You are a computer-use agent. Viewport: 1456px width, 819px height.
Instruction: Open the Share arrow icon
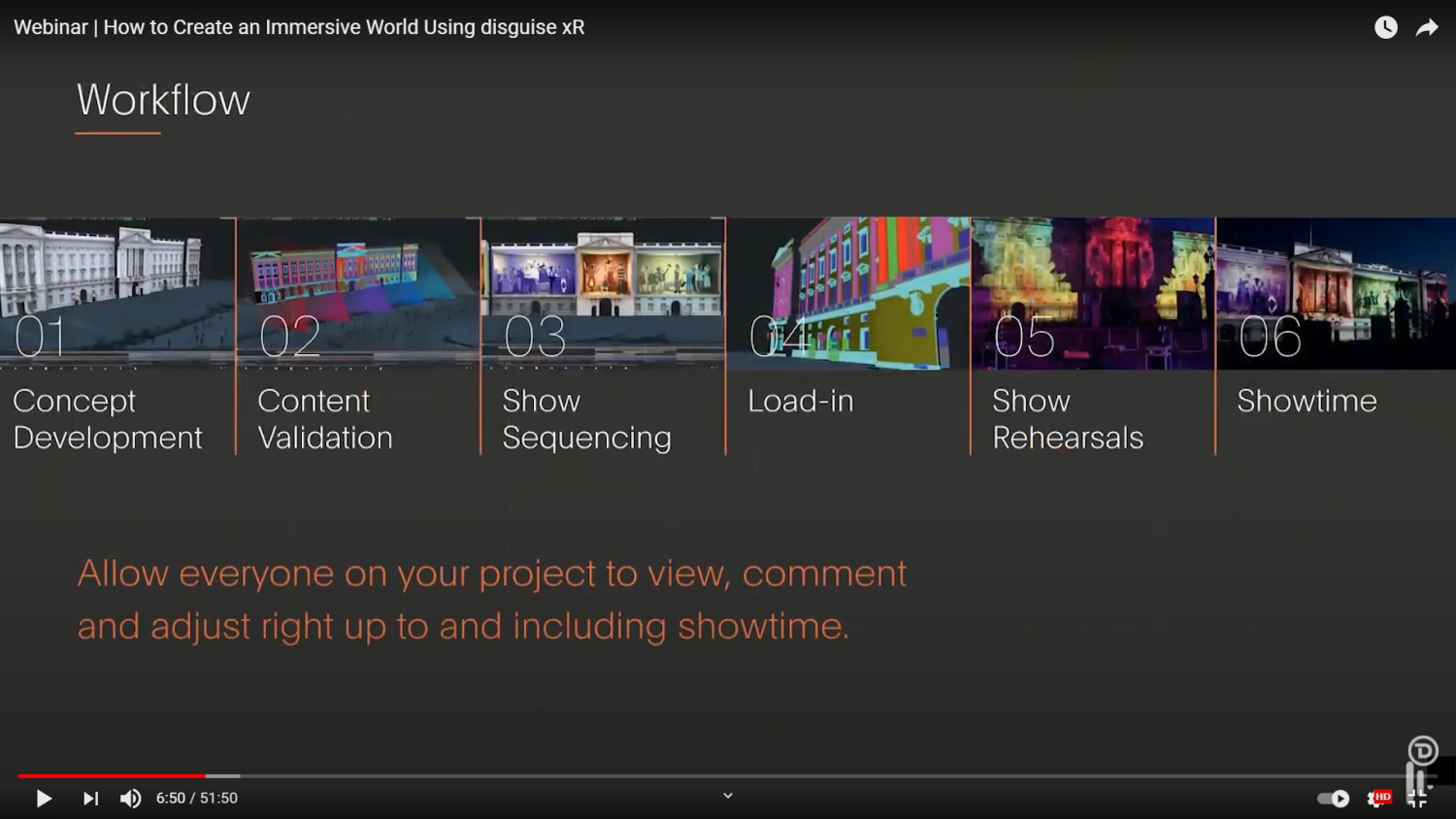[x=1427, y=27]
